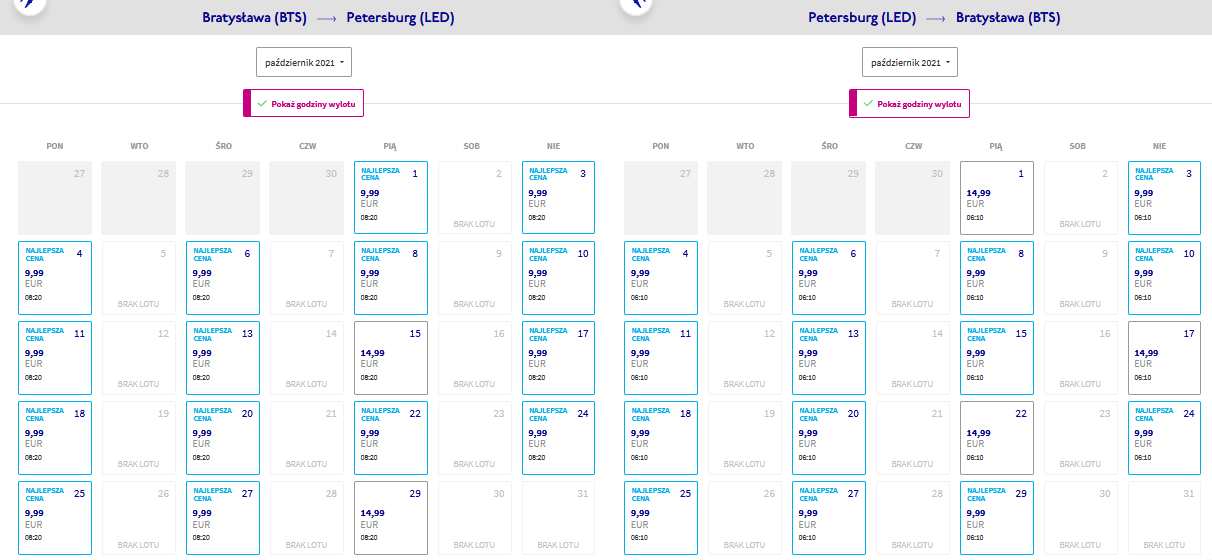Choose return flight on October 1
This screenshot has height=560, width=1212.
coord(996,198)
